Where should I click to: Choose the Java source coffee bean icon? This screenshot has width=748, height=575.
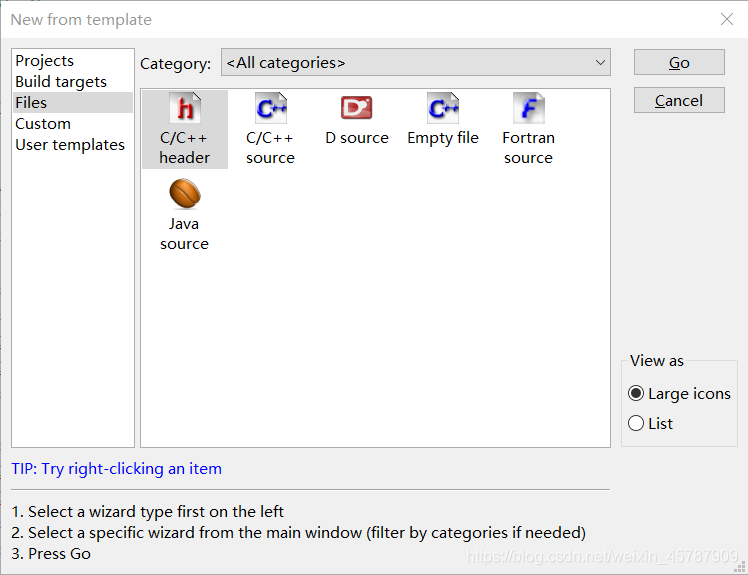click(184, 193)
